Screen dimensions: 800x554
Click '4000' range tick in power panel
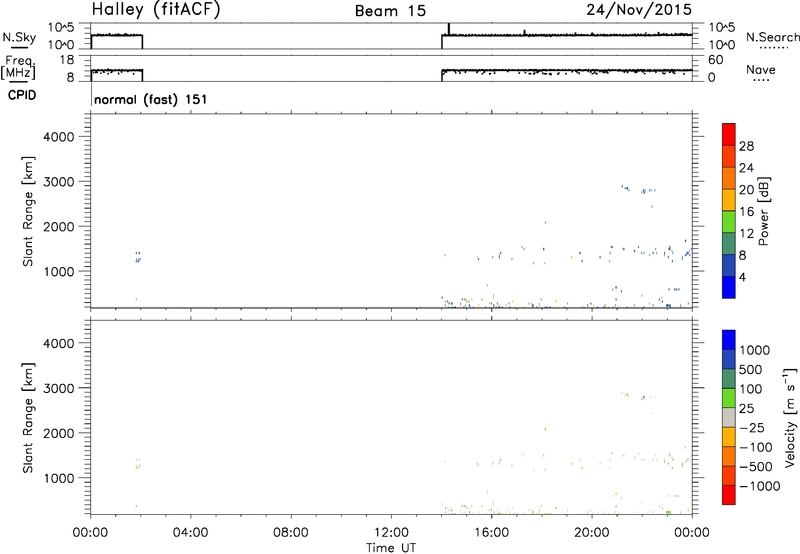pyautogui.click(x=58, y=137)
